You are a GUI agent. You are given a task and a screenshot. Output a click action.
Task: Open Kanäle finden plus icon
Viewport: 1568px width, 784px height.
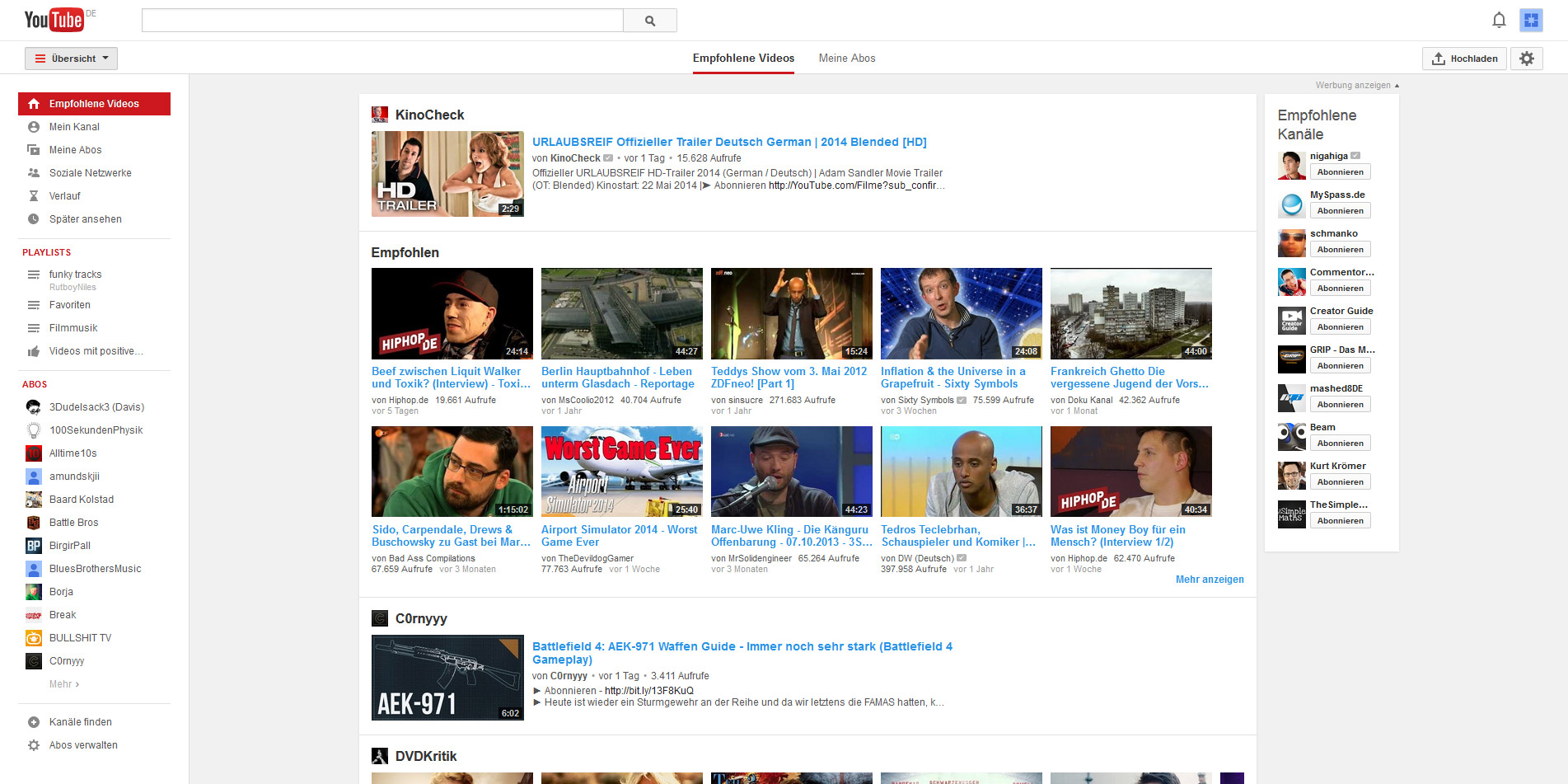(x=34, y=722)
